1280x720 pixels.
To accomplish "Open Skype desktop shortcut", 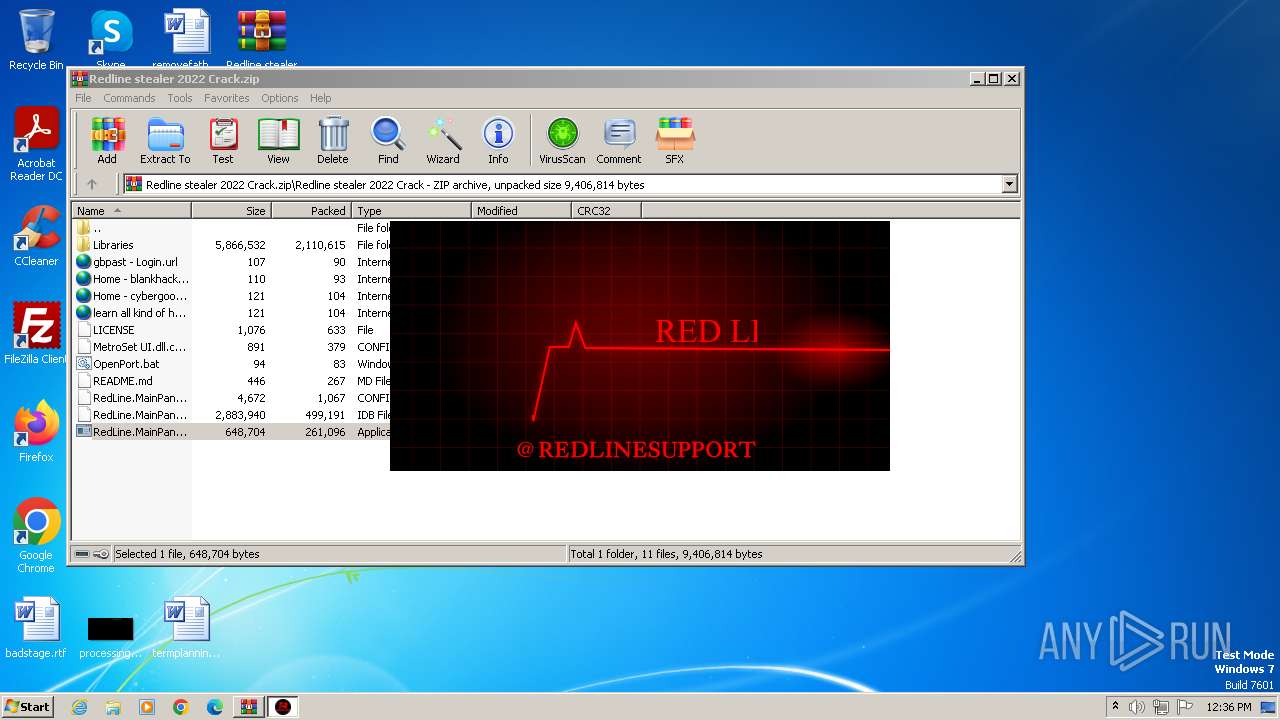I will 111,40.
